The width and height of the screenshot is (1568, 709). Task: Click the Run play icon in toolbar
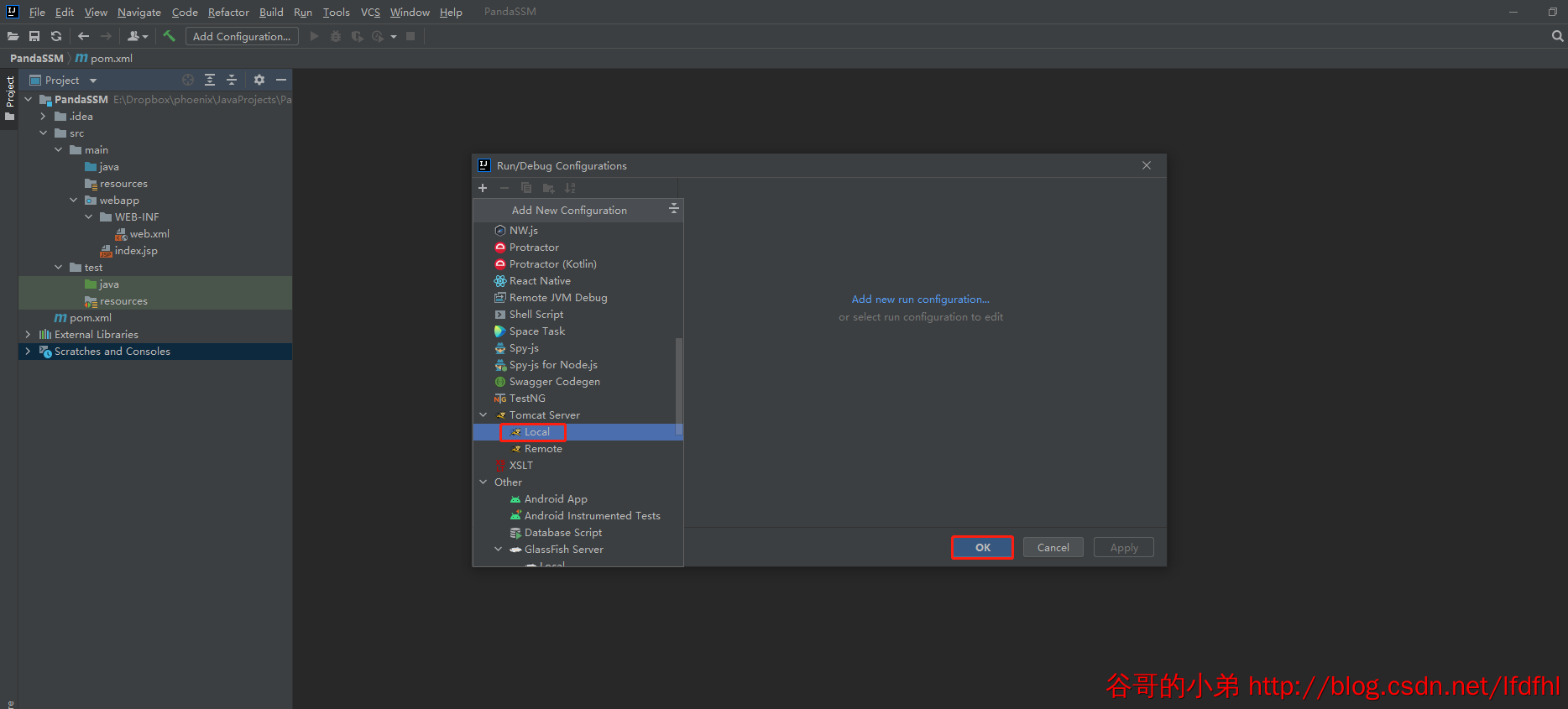click(x=314, y=36)
